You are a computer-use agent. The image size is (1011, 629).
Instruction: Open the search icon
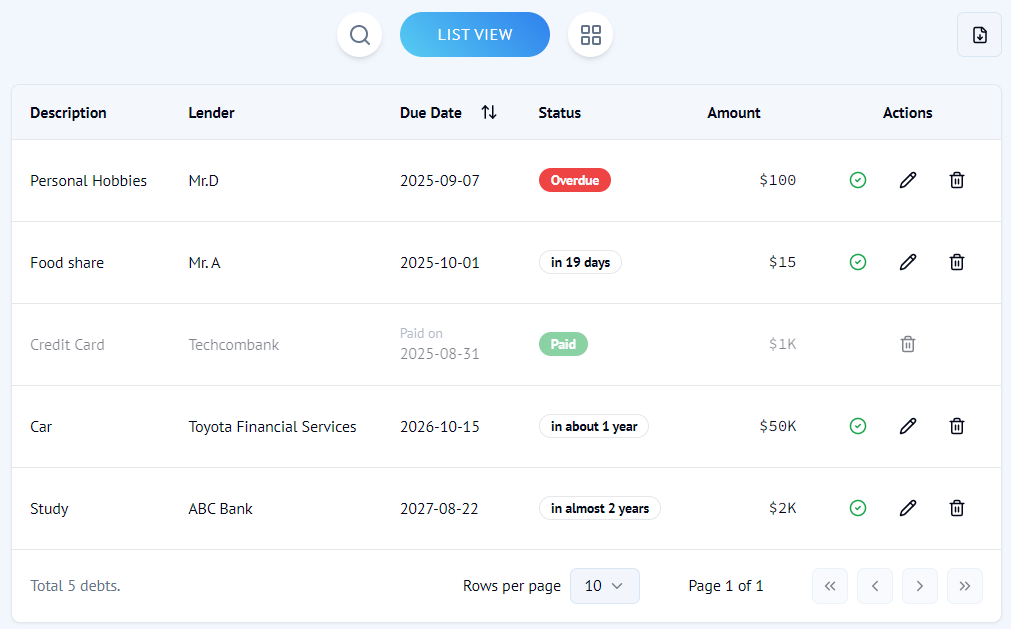[x=359, y=34]
